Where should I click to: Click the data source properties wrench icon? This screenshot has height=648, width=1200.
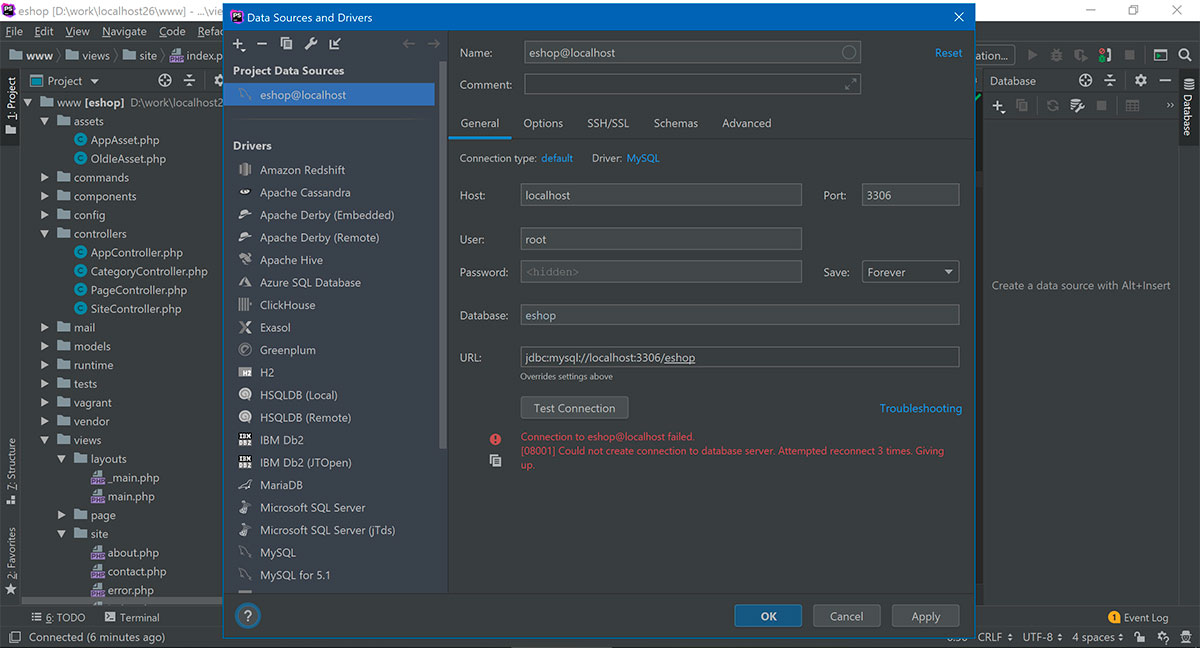pyautogui.click(x=1077, y=105)
